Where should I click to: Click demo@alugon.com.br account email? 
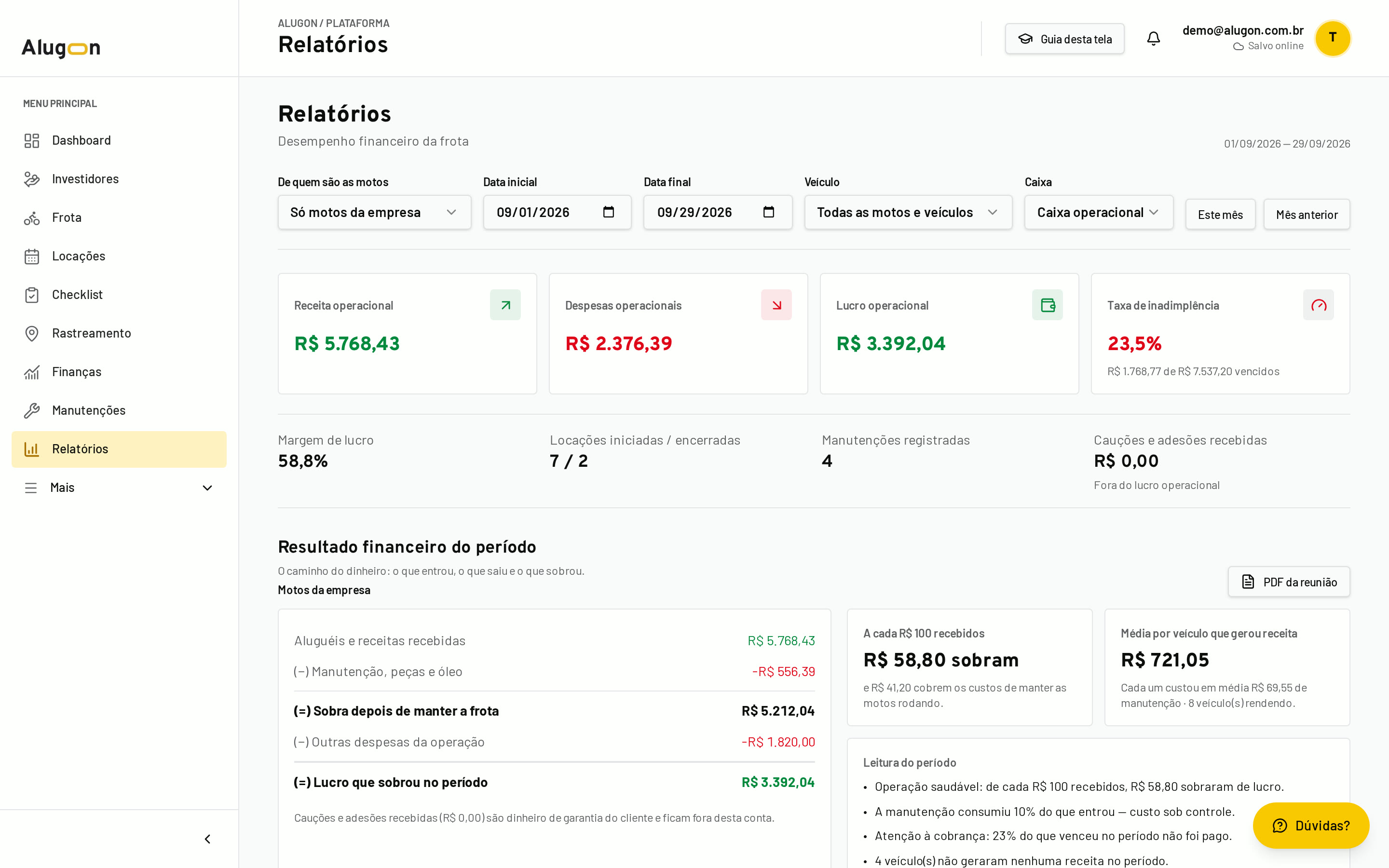pyautogui.click(x=1243, y=30)
